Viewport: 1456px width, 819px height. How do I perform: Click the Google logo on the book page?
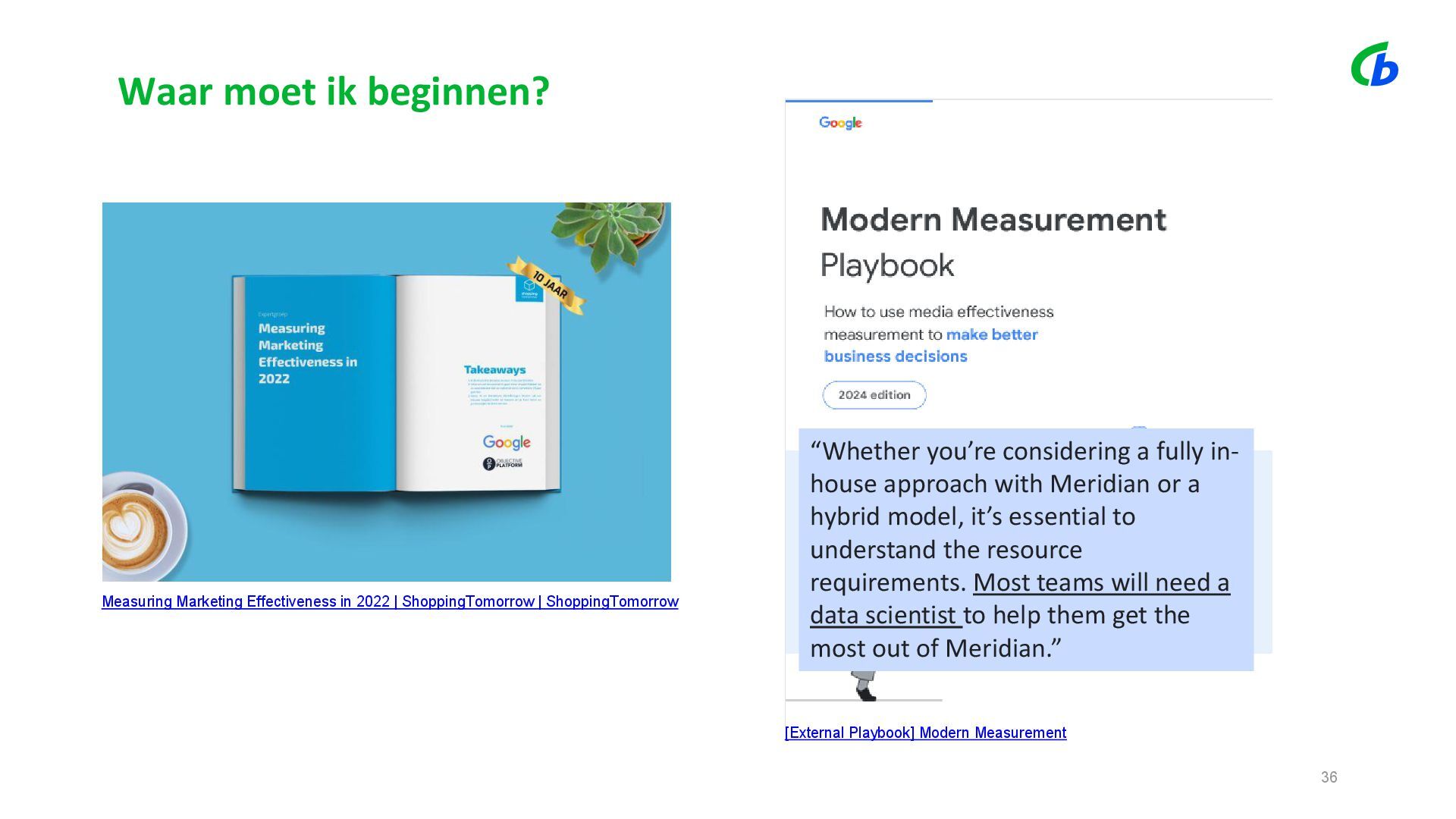507,442
